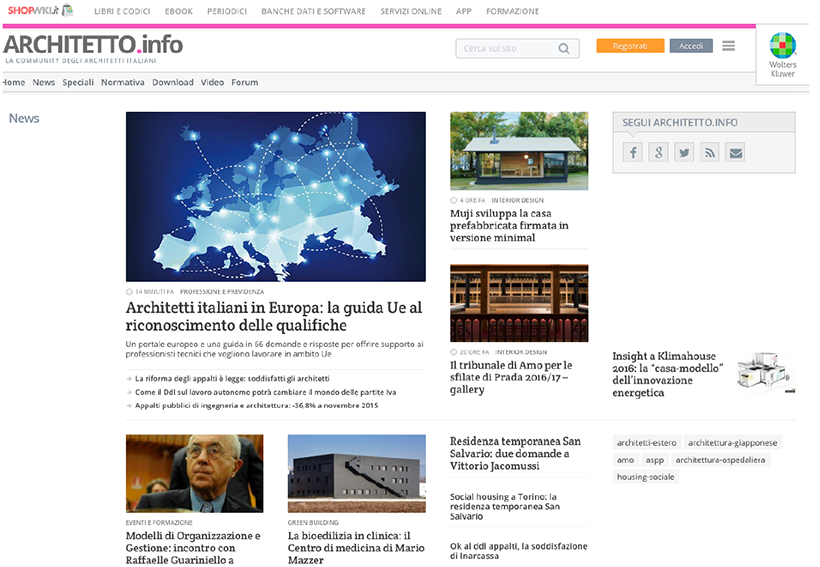Open the Muji prefab house image
This screenshot has width=820, height=567.
click(x=519, y=151)
